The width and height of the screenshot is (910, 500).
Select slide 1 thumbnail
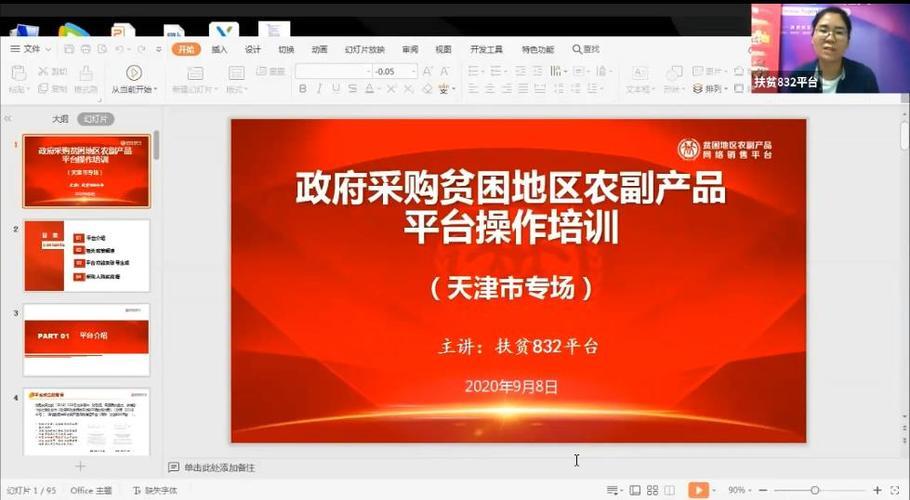[x=86, y=171]
